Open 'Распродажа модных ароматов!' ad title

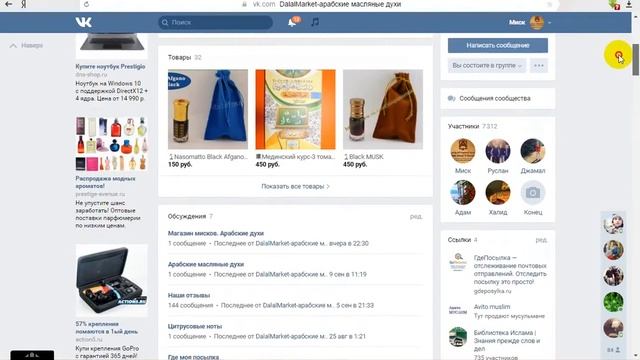point(105,182)
